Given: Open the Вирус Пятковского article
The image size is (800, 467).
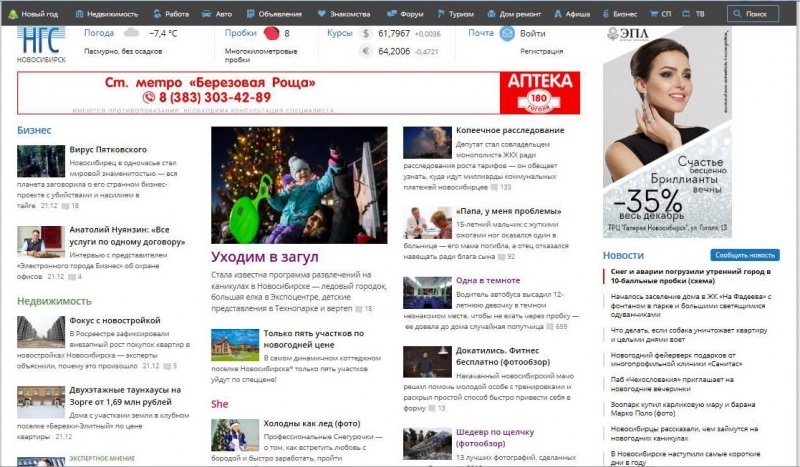Looking at the screenshot, I should coord(108,149).
